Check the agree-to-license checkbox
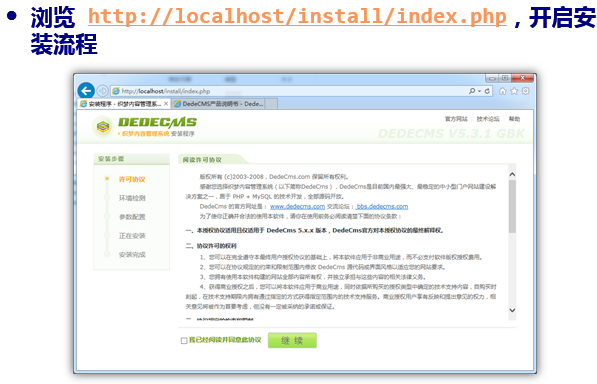The image size is (597, 384). point(184,341)
